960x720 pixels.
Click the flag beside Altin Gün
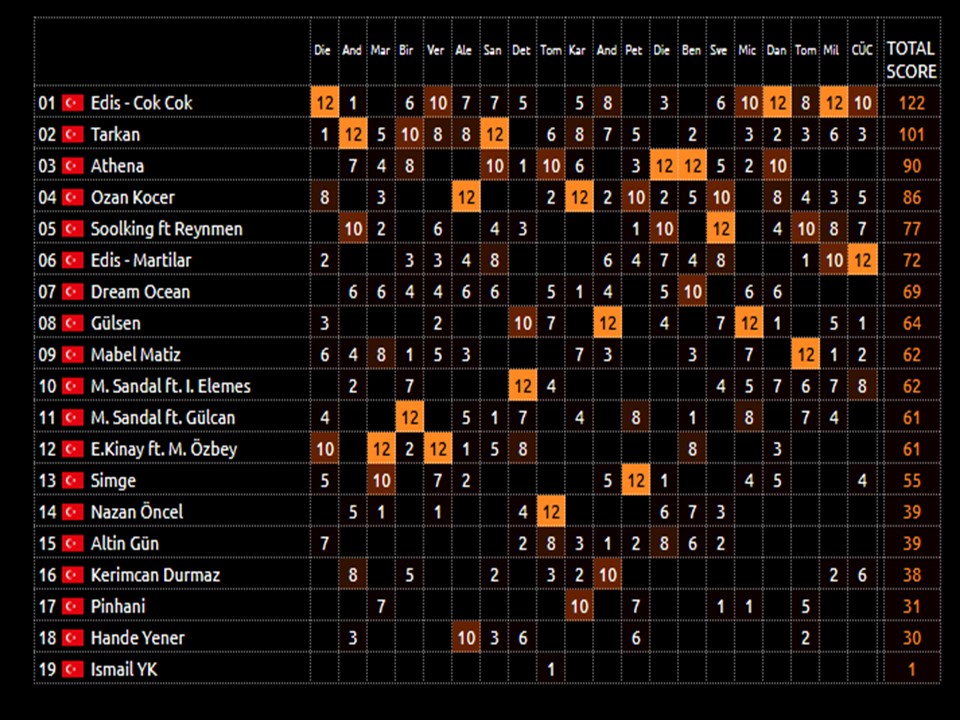click(x=73, y=543)
